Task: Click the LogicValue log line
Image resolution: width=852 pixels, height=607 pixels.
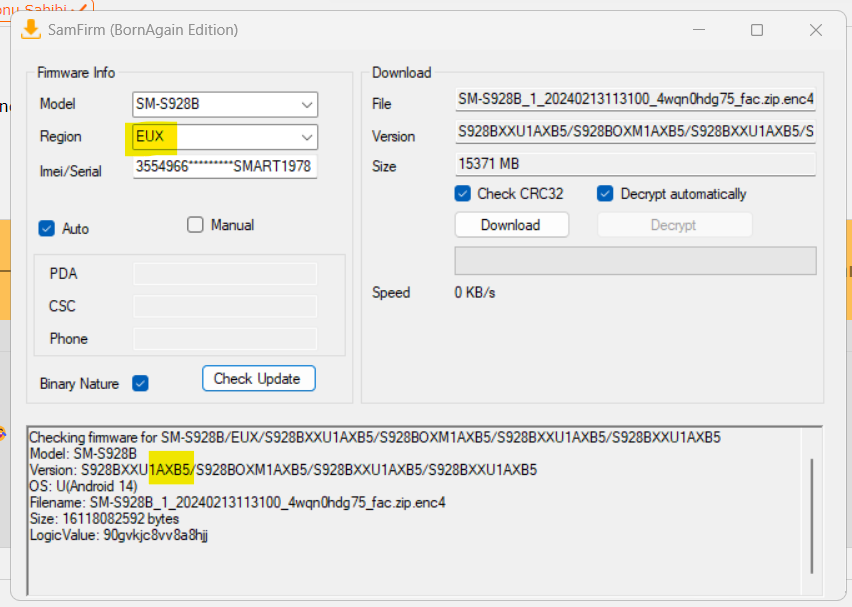Action: click(118, 535)
